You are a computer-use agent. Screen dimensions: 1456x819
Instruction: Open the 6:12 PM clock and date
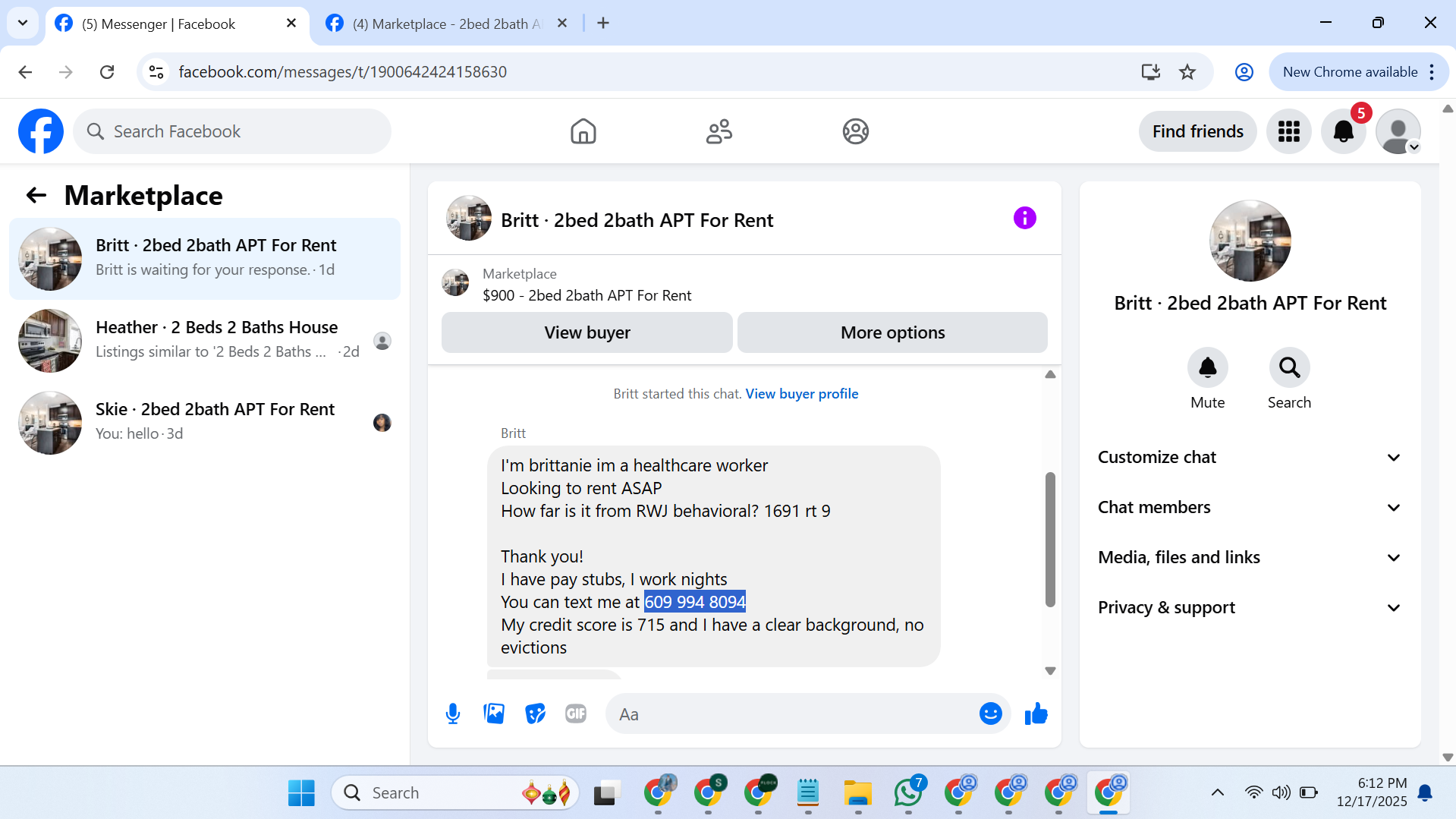point(1372,792)
